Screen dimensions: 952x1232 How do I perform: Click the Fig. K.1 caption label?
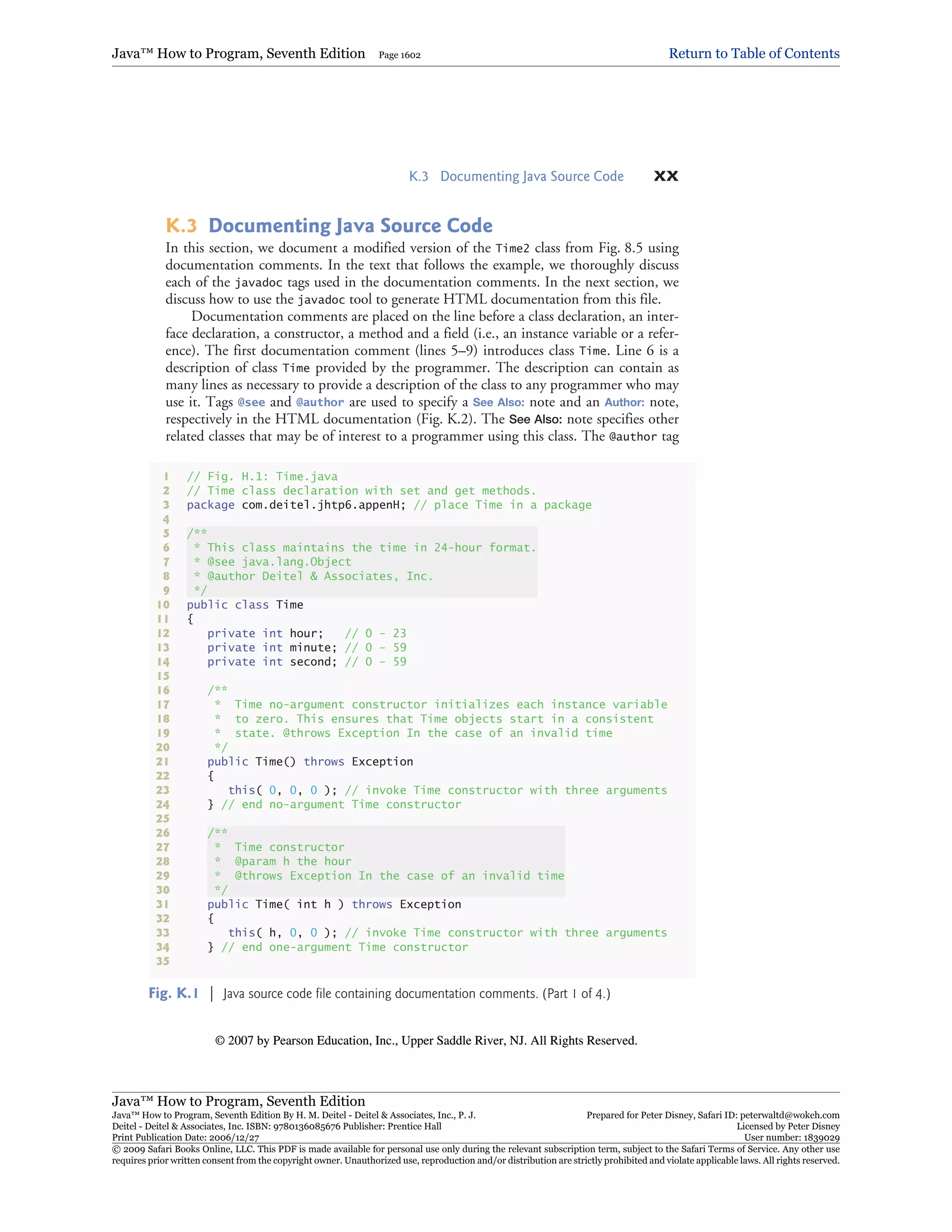coord(173,994)
